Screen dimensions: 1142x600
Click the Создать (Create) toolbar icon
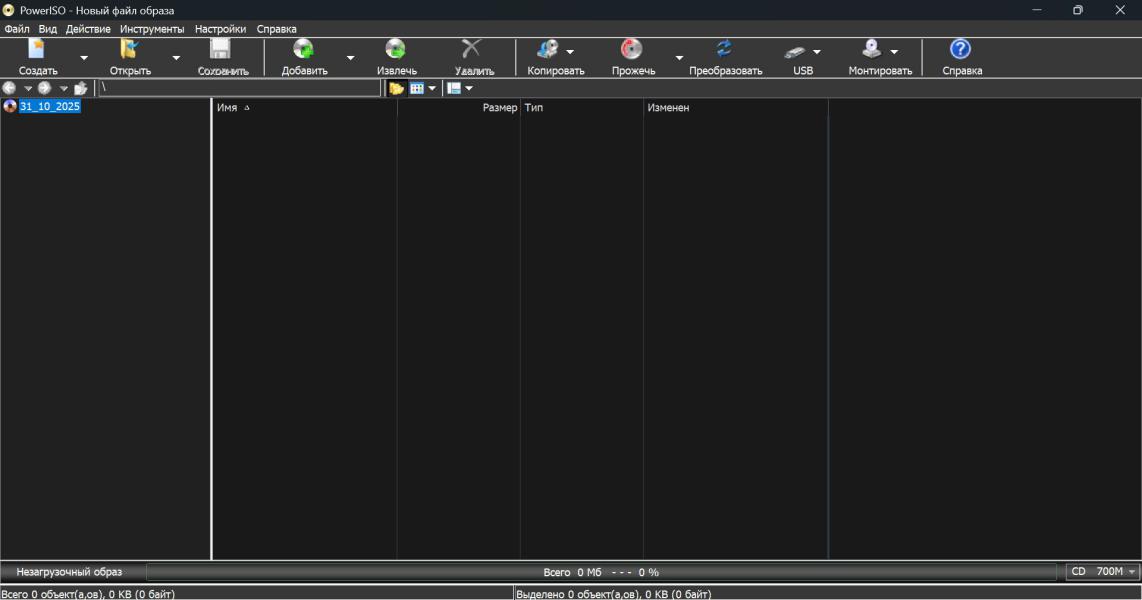[x=38, y=50]
